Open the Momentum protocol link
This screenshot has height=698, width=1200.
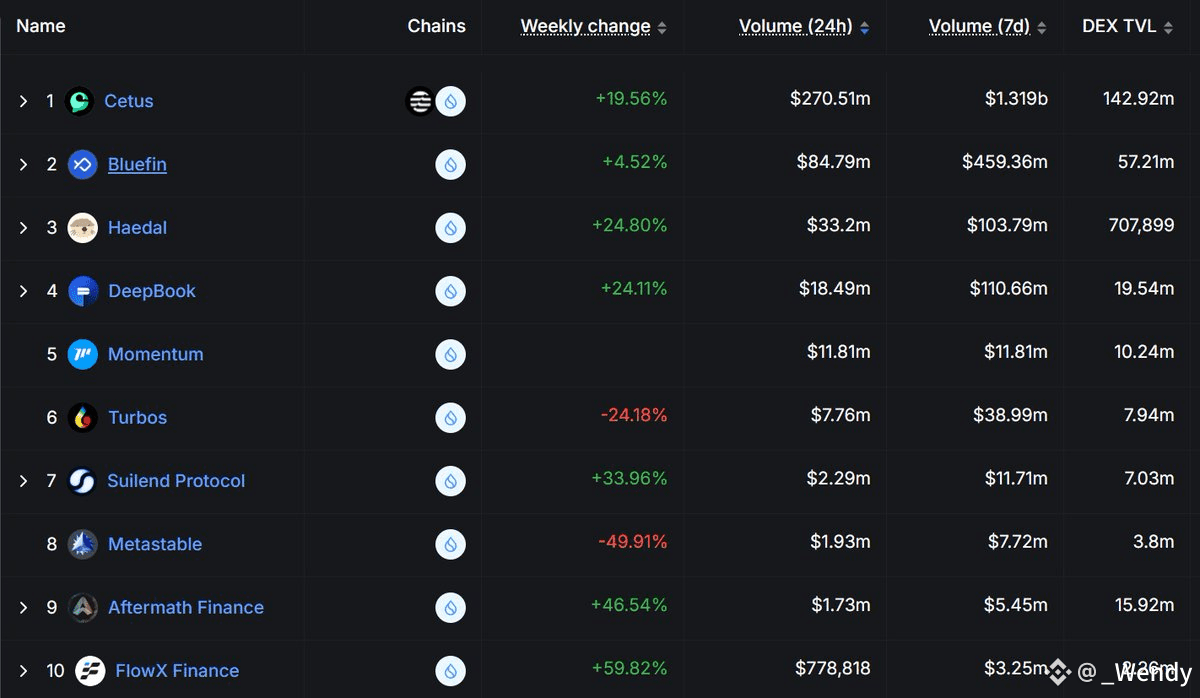(155, 354)
